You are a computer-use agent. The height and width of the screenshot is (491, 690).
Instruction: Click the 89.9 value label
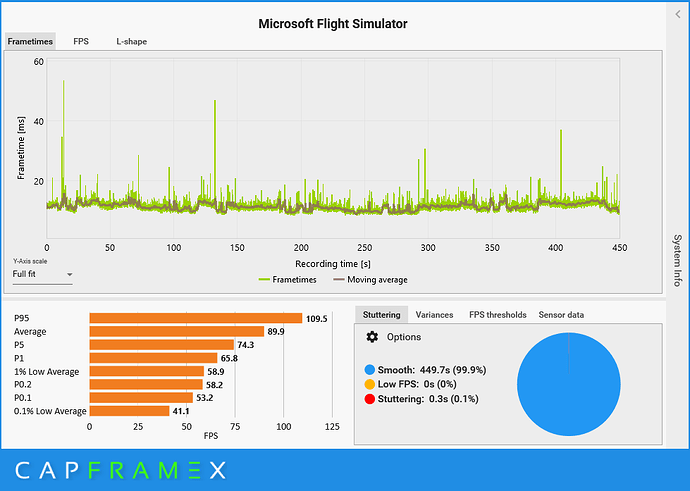[276, 332]
